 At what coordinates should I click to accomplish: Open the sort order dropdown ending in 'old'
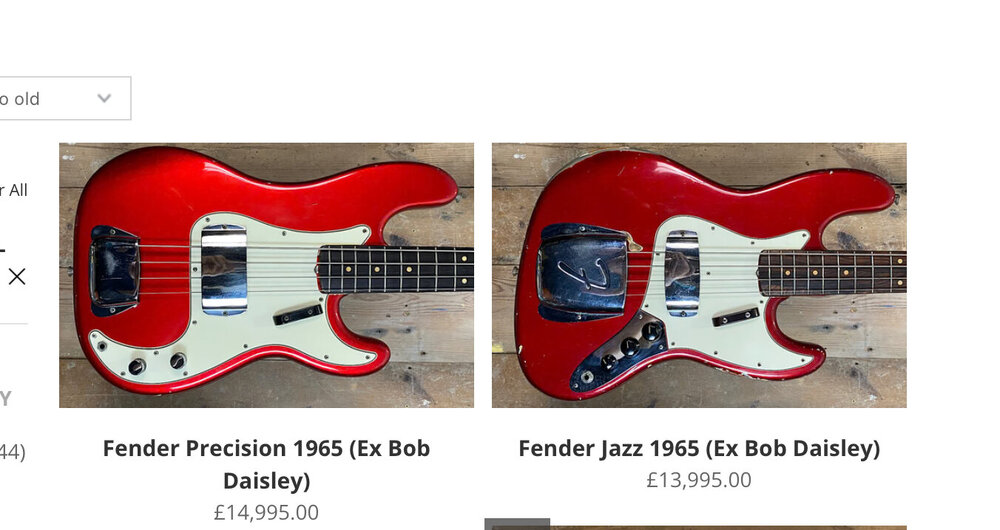(65, 98)
